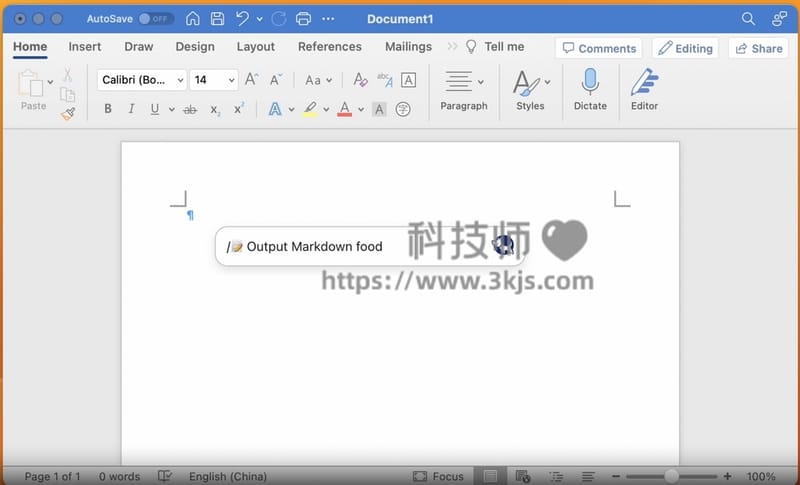Image resolution: width=800 pixels, height=485 pixels.
Task: Open the Layout tab
Action: coord(256,47)
